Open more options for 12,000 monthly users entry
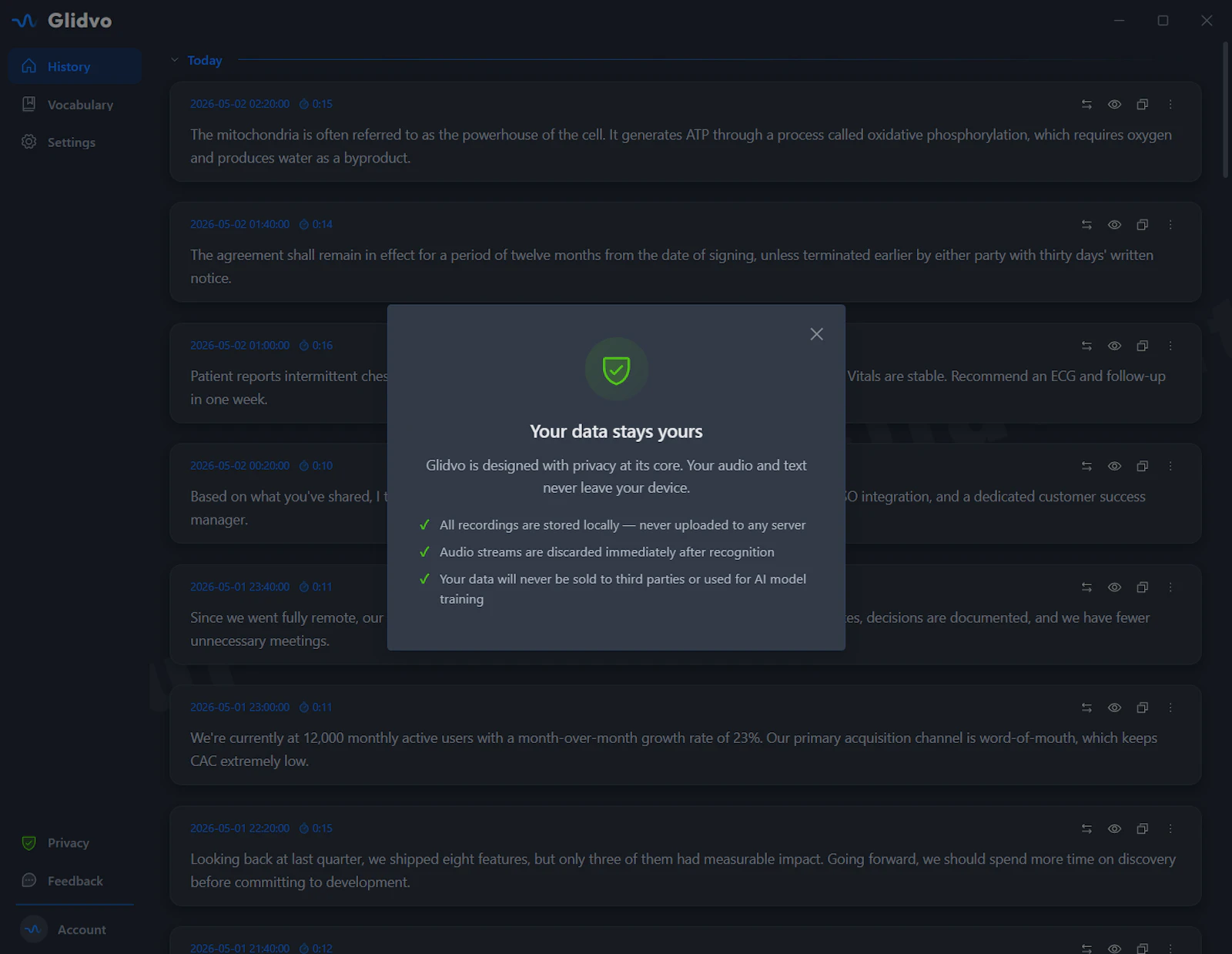Image resolution: width=1232 pixels, height=954 pixels. pos(1170,708)
